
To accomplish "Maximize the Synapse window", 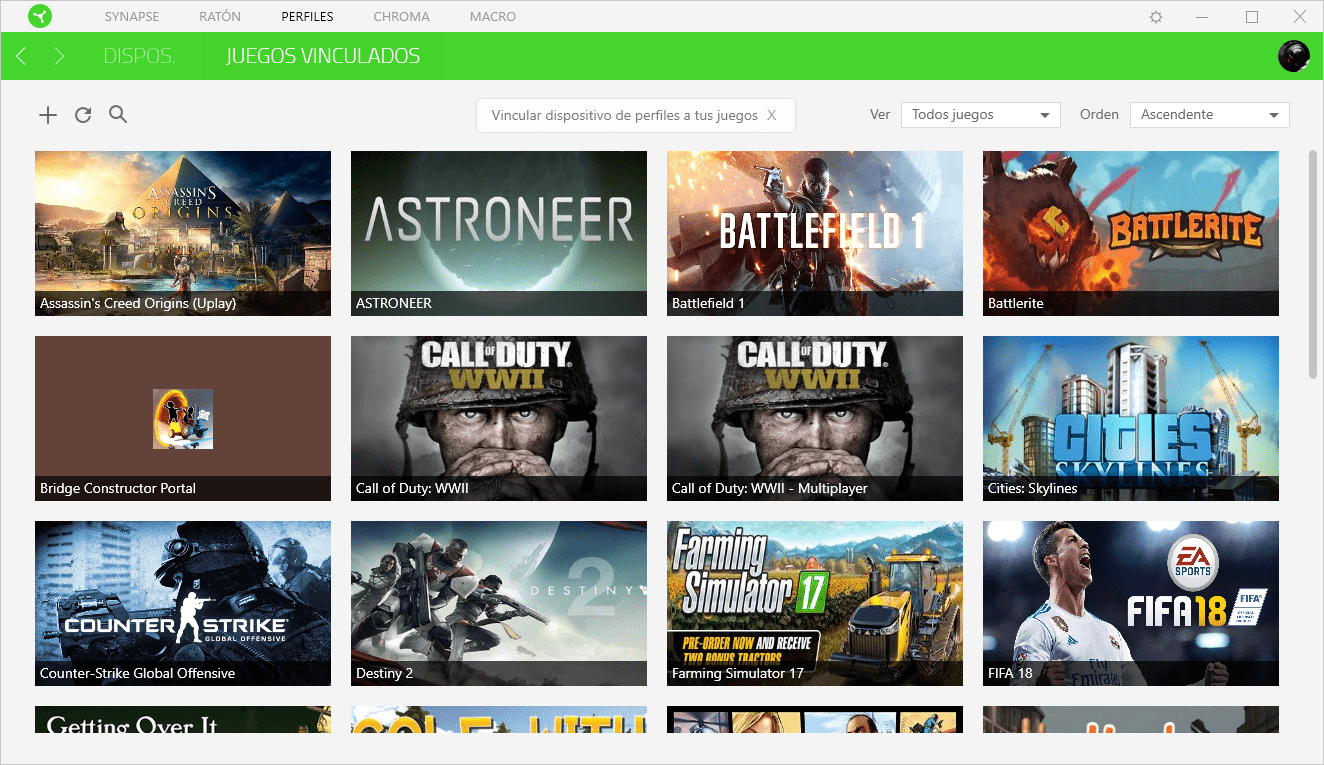I will pos(1252,17).
